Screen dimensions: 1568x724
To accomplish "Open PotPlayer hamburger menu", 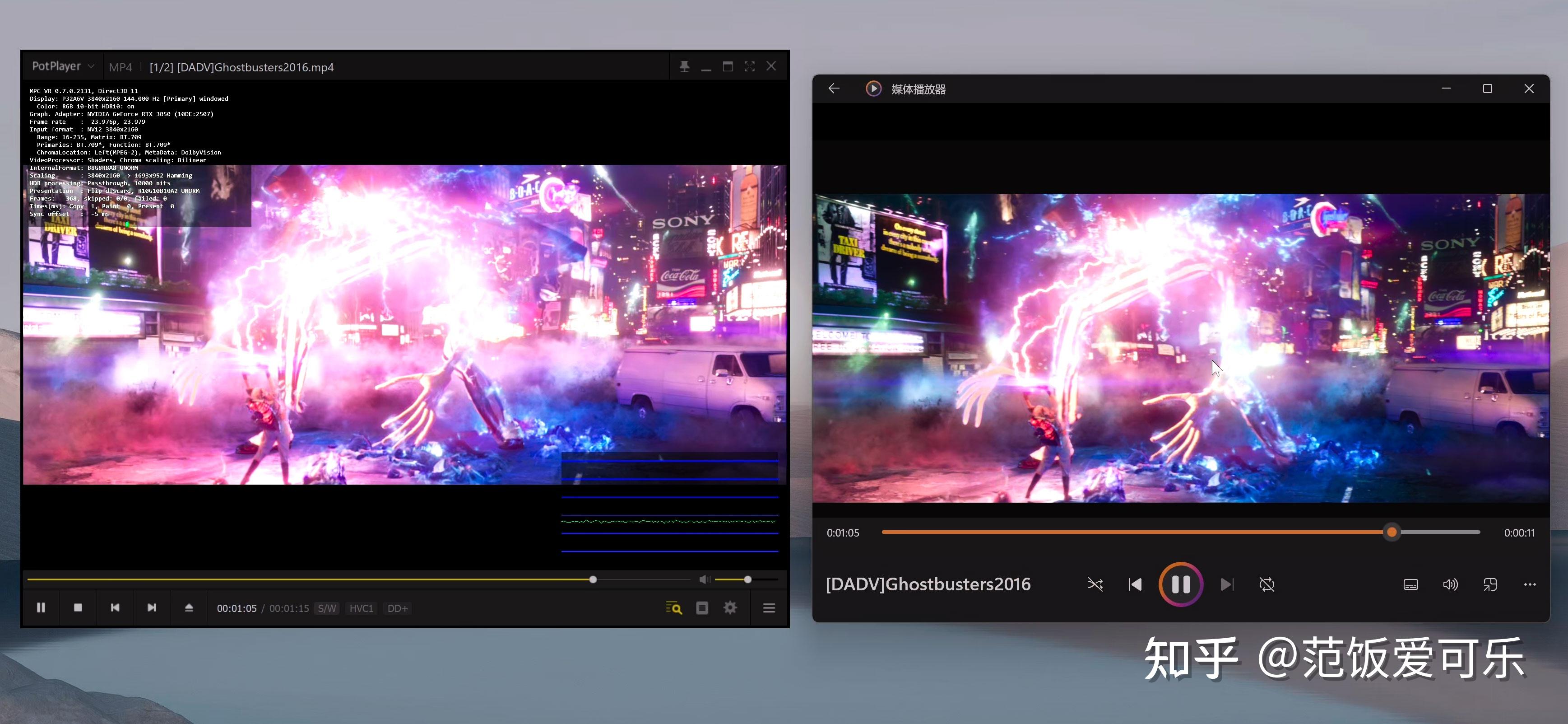I will (x=769, y=607).
